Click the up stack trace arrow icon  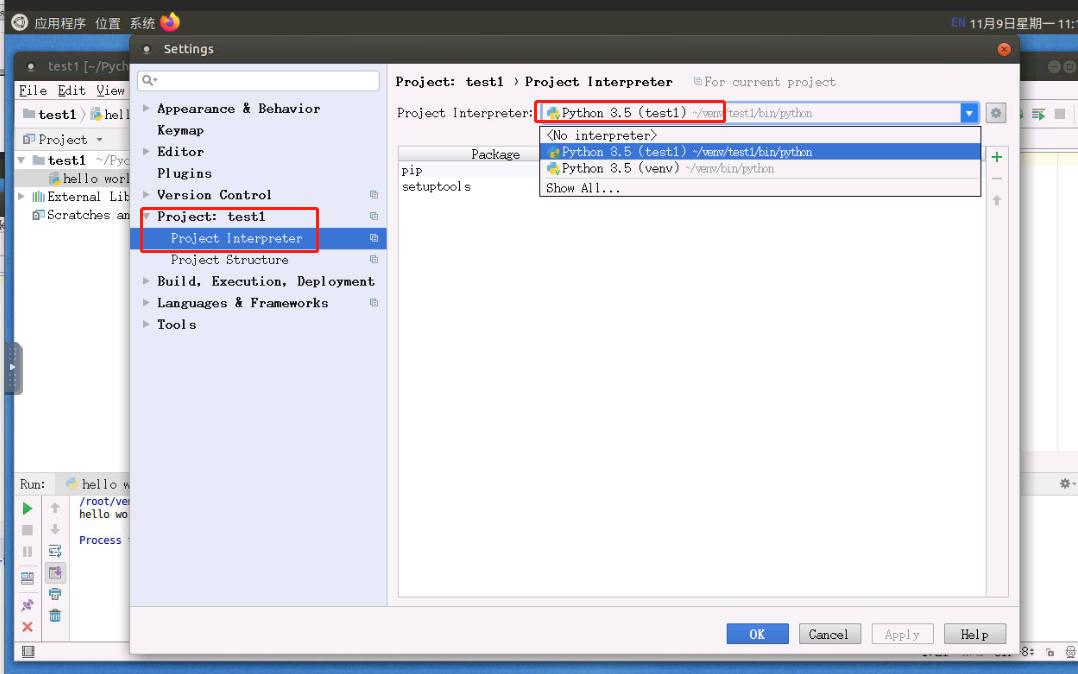point(55,508)
